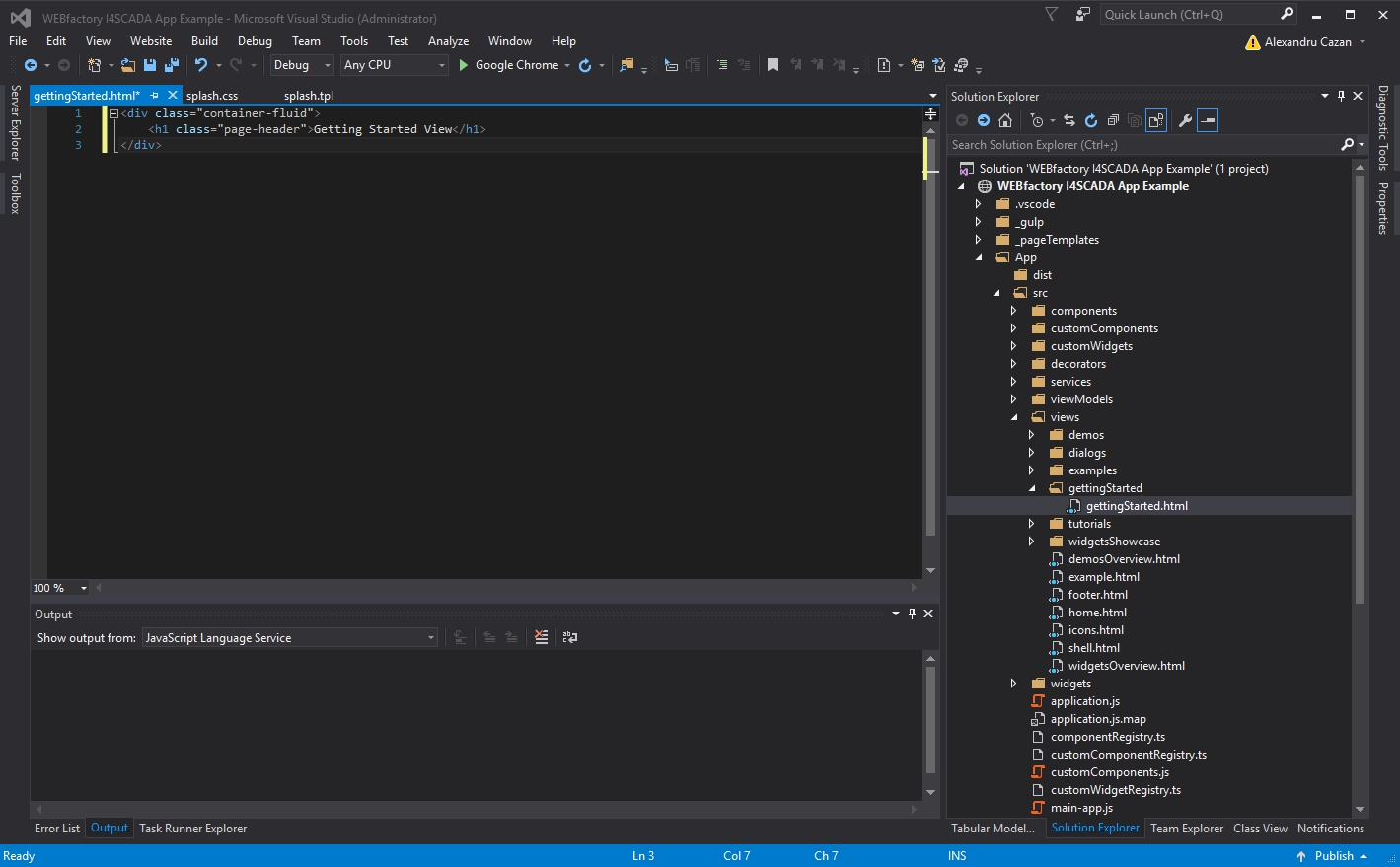The height and width of the screenshot is (867, 1400).
Task: Click the Sync with Active Document icon
Action: [x=1069, y=120]
